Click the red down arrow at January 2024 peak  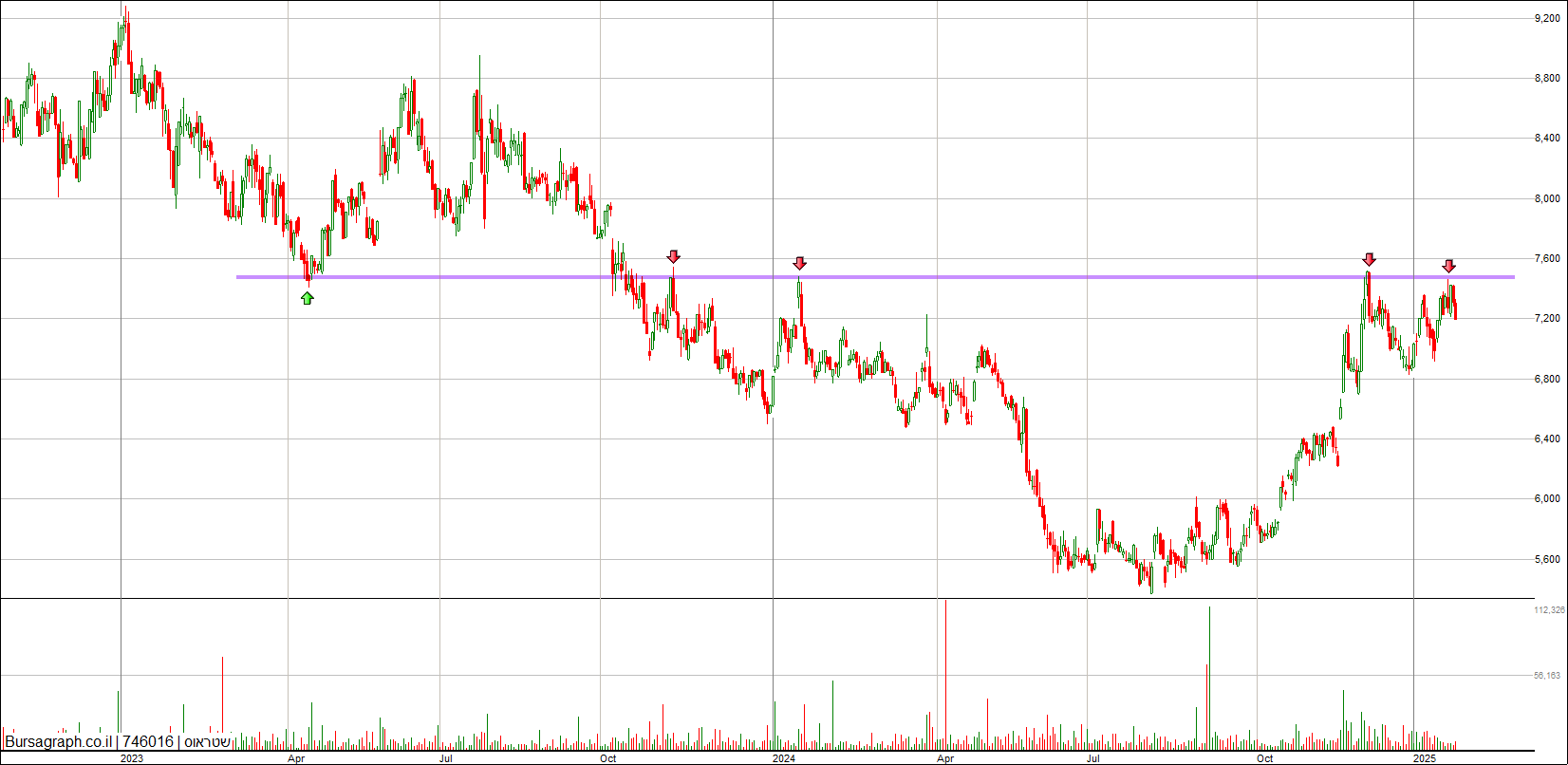[x=800, y=263]
